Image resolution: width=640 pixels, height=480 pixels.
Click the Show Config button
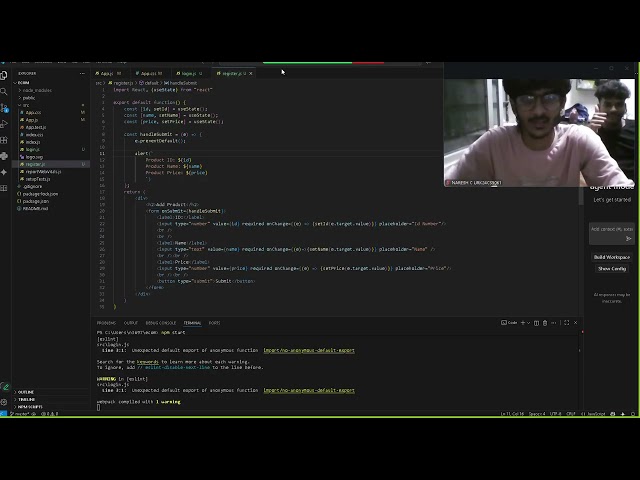click(612, 269)
